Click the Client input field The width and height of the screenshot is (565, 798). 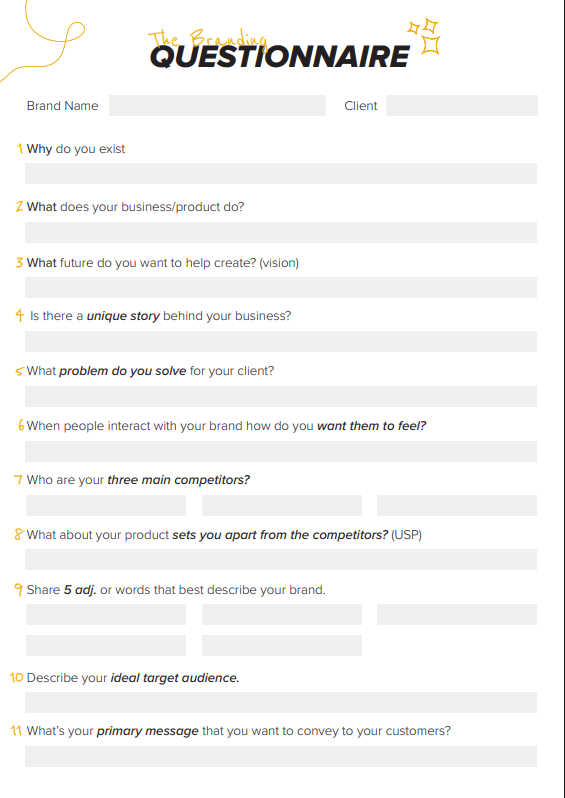(x=462, y=105)
